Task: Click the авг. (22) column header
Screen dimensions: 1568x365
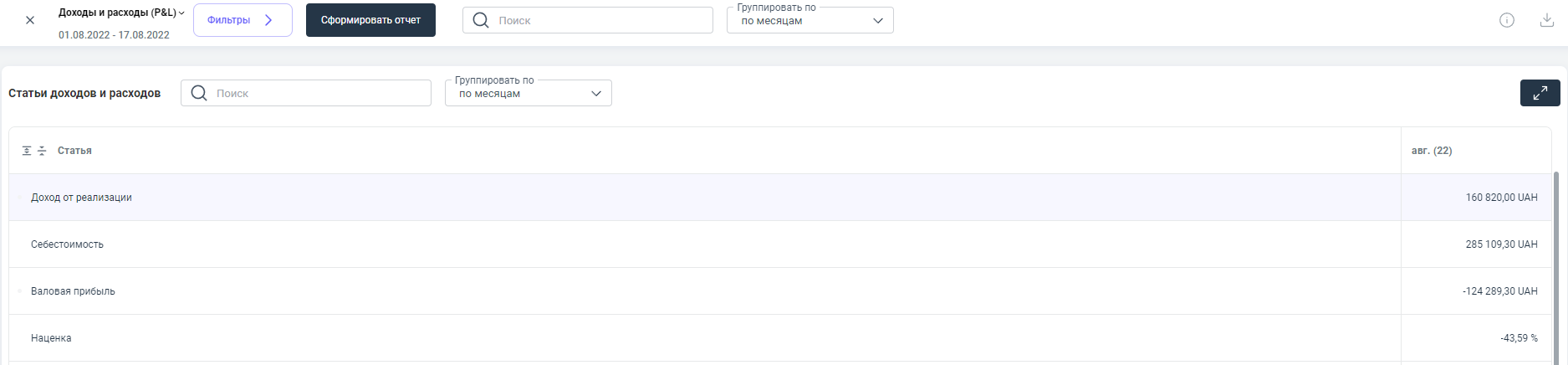Action: tap(1431, 151)
